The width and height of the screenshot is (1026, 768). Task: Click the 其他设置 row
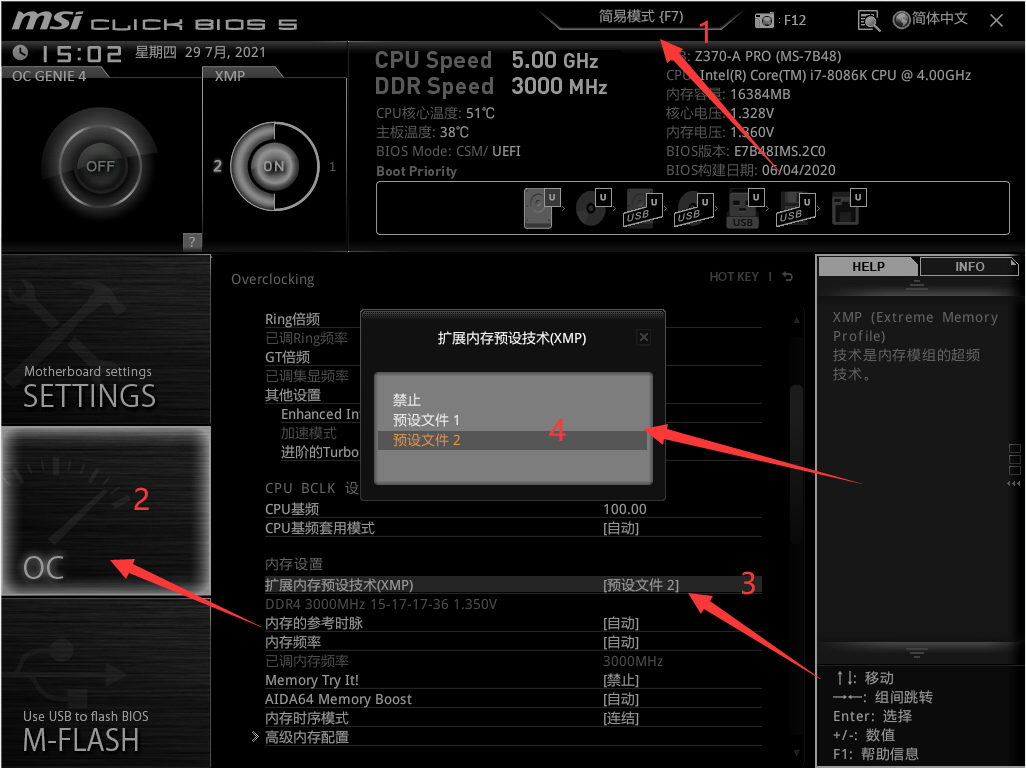pos(313,394)
